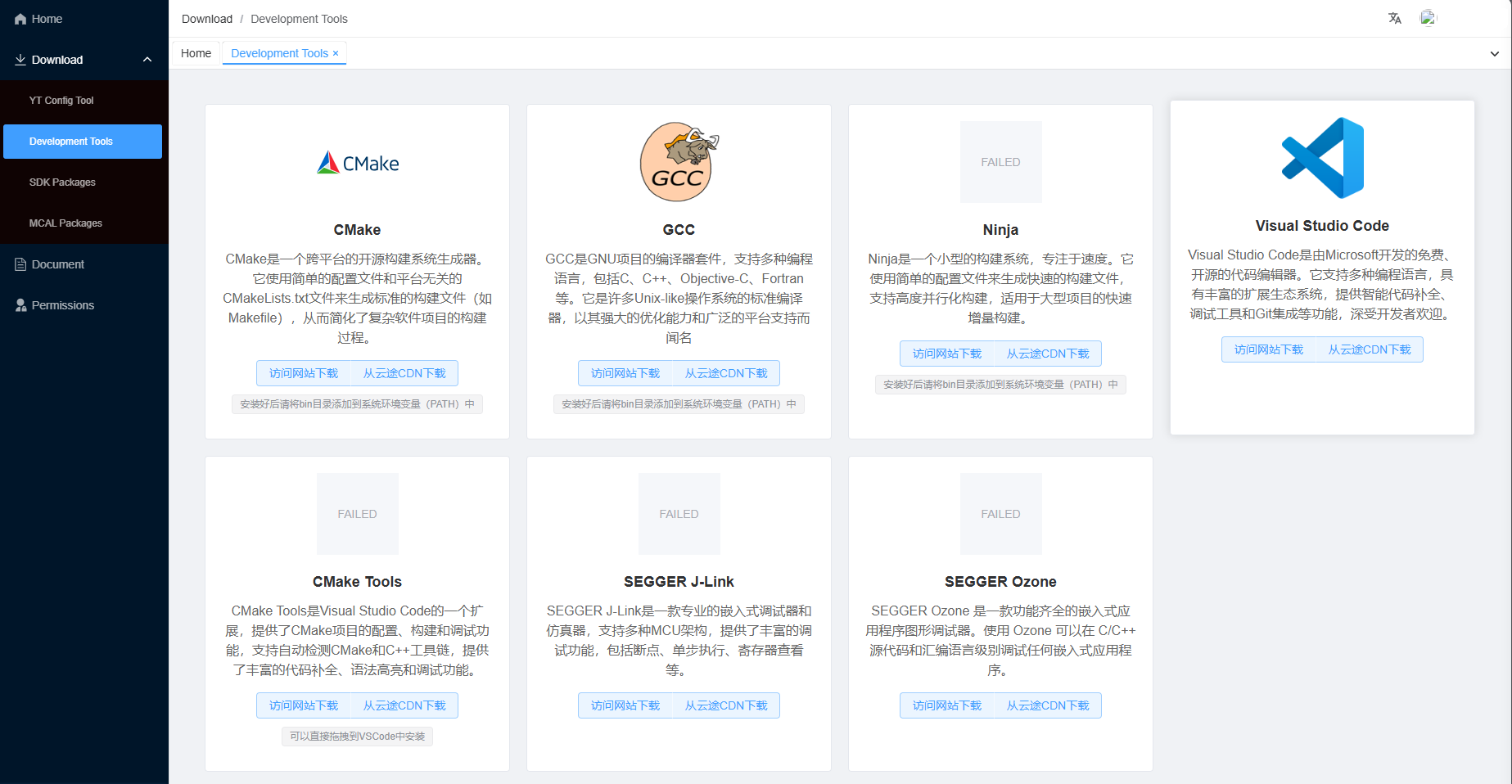Click the CMake card title

tap(357, 230)
